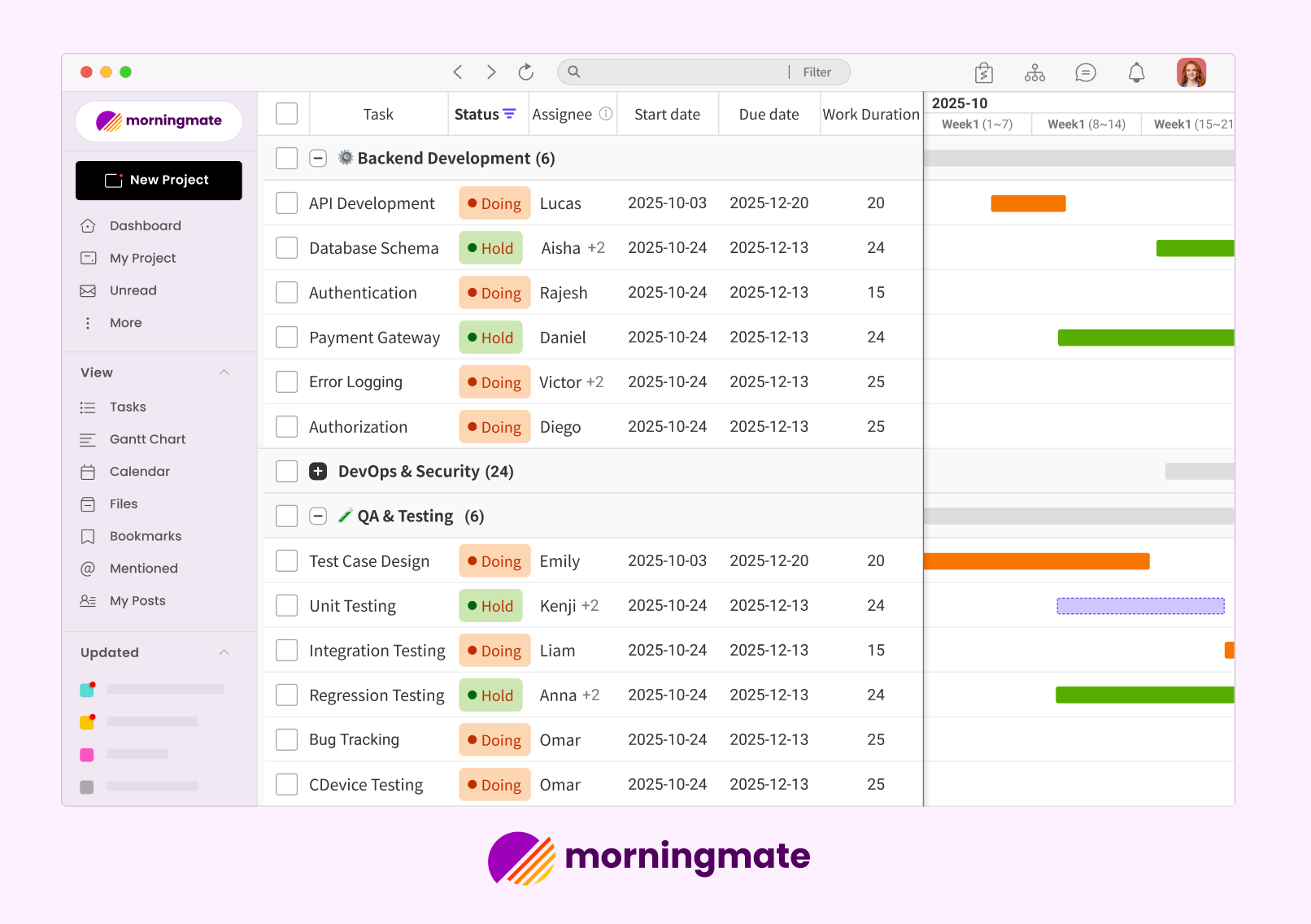Open the chat messages icon
Viewport: 1311px width, 924px height.
(x=1085, y=73)
